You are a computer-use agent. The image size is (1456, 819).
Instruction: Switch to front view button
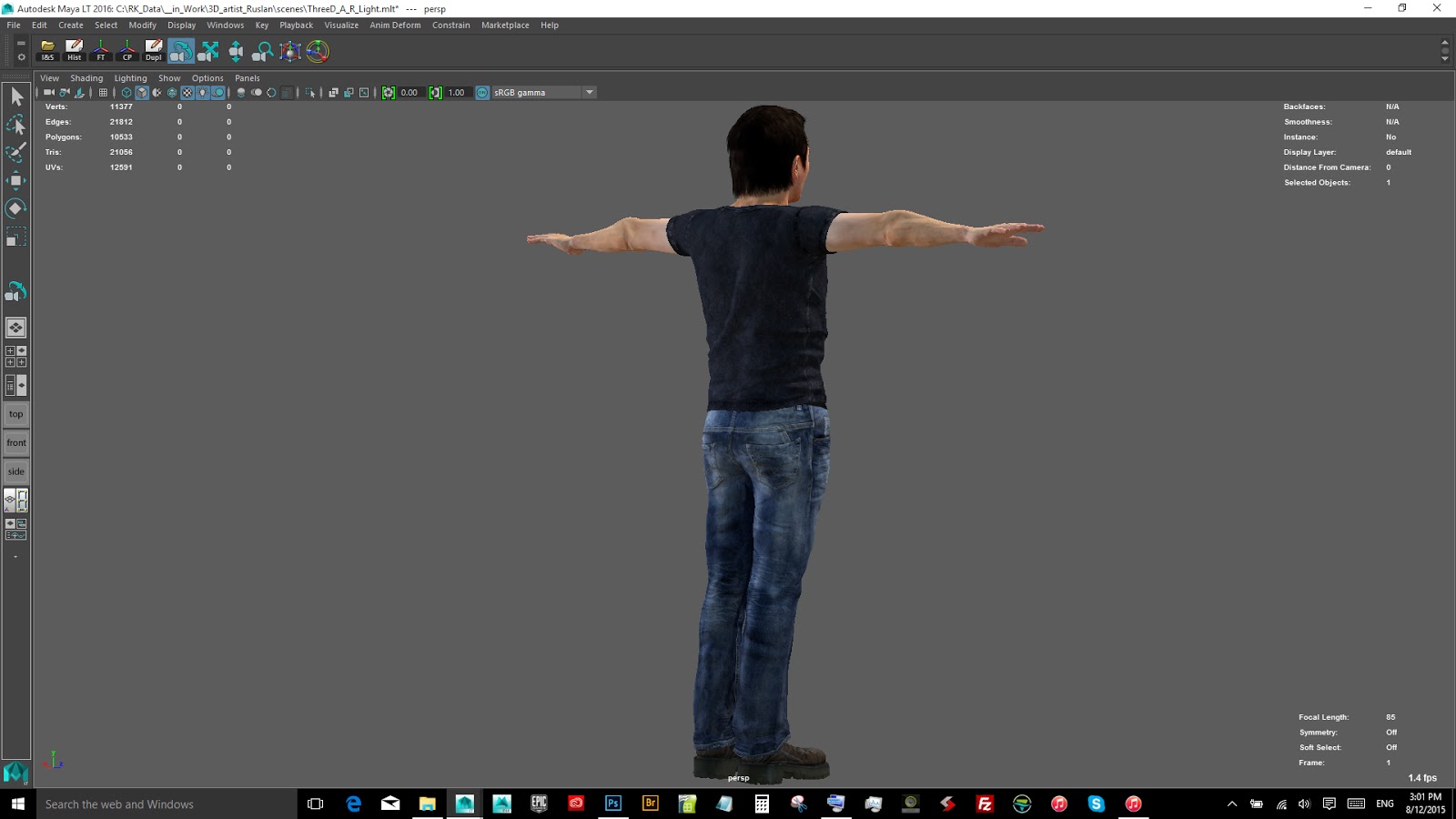click(16, 443)
